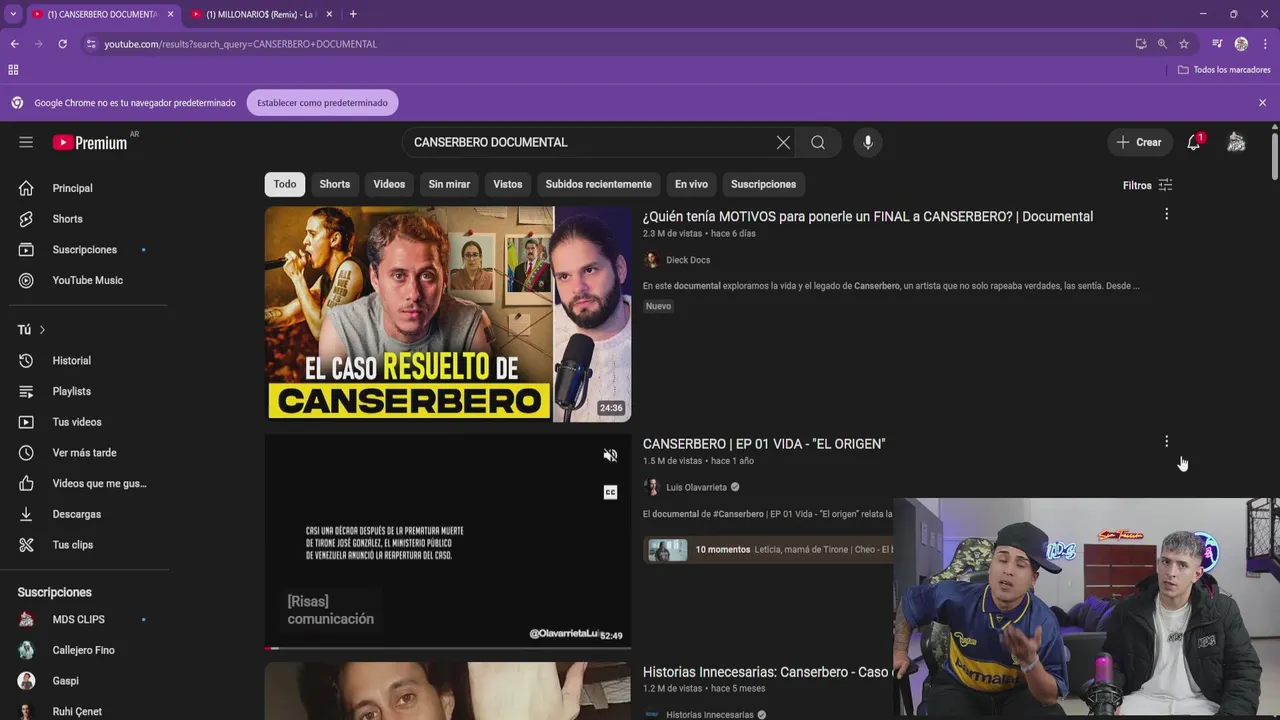Seek on the preview video progress bar
The image size is (1280, 720).
448,648
